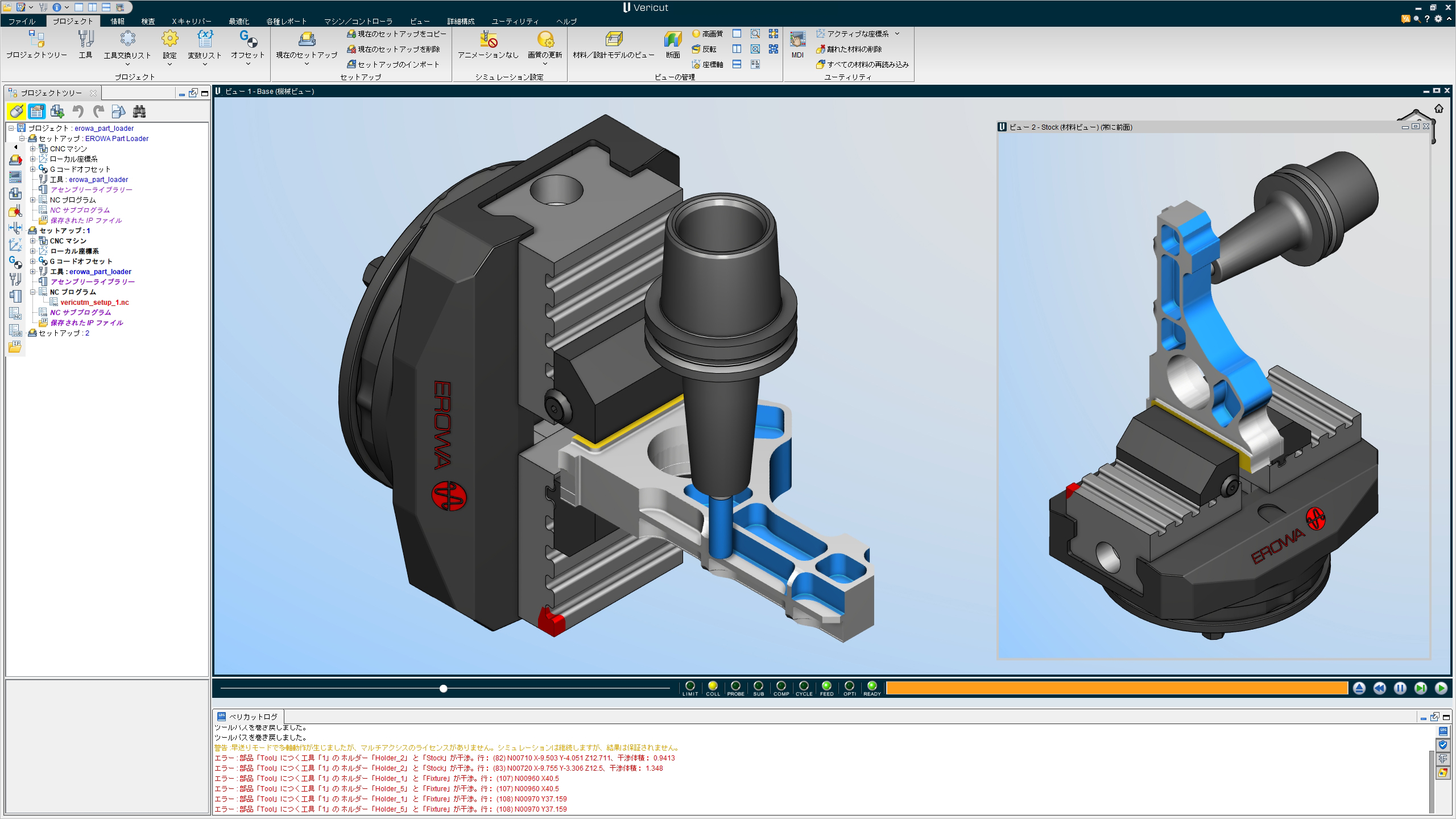
Task: Toggle the LIMIT status indicator
Action: (690, 686)
